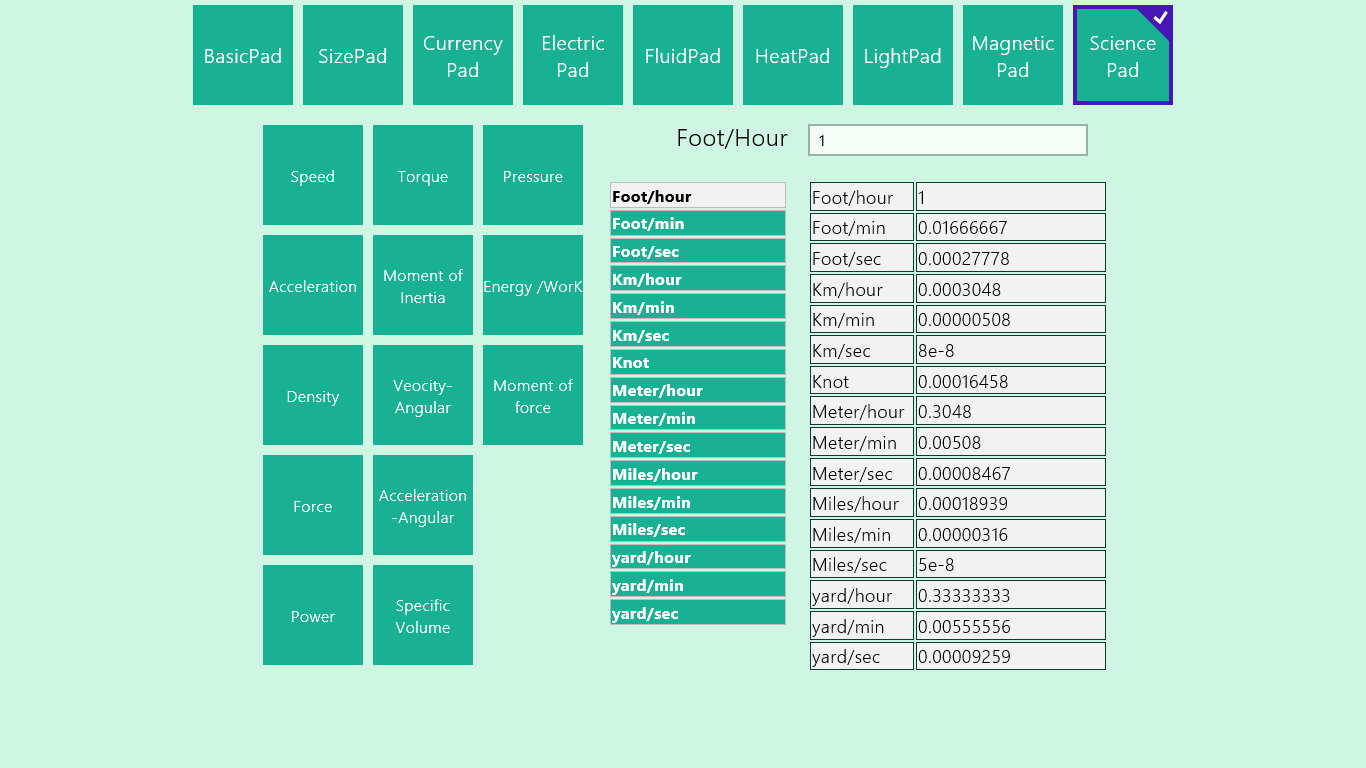Click the Specific Volume tile

pyautogui.click(x=423, y=615)
